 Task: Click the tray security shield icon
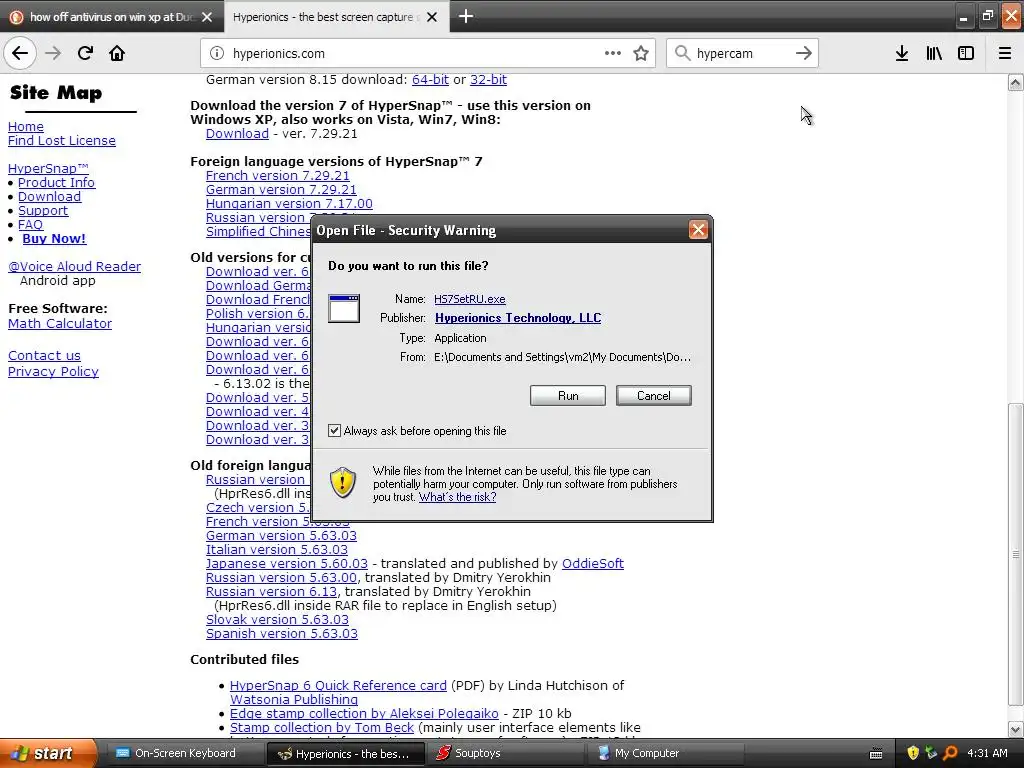point(913,753)
